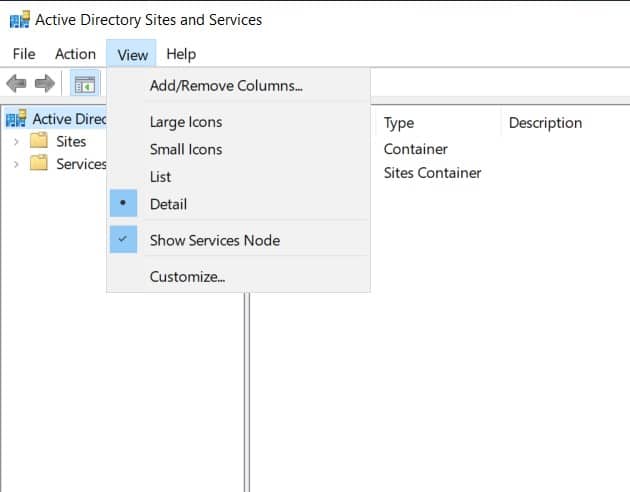630x492 pixels.
Task: Open the Help menu
Action: (181, 54)
